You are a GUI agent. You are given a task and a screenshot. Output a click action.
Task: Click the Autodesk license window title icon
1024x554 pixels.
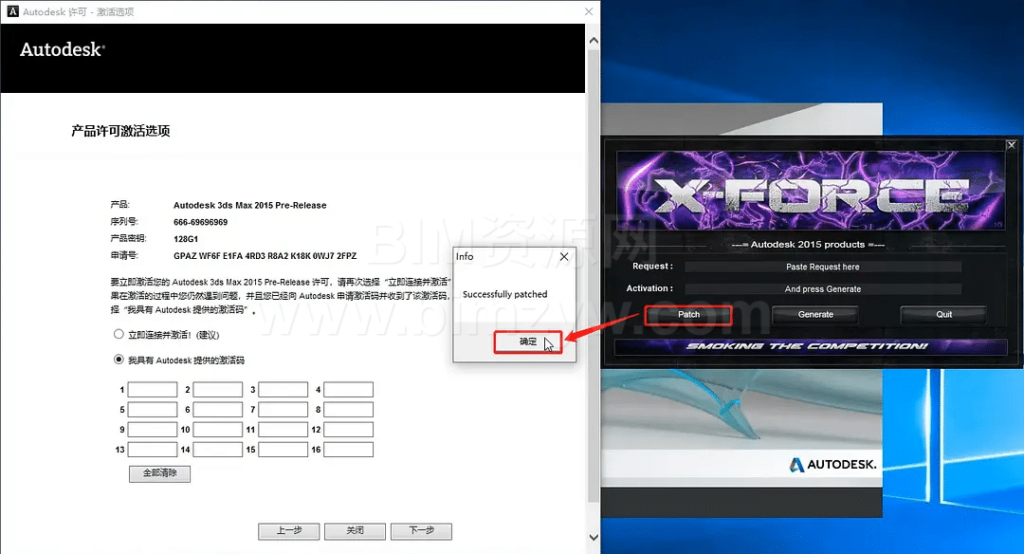(12, 12)
